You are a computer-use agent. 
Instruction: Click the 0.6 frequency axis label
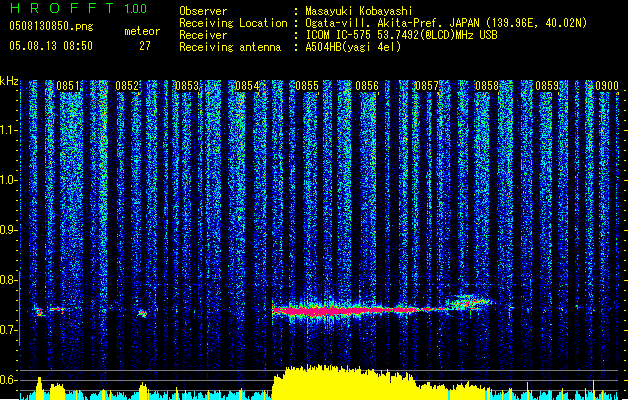click(9, 380)
